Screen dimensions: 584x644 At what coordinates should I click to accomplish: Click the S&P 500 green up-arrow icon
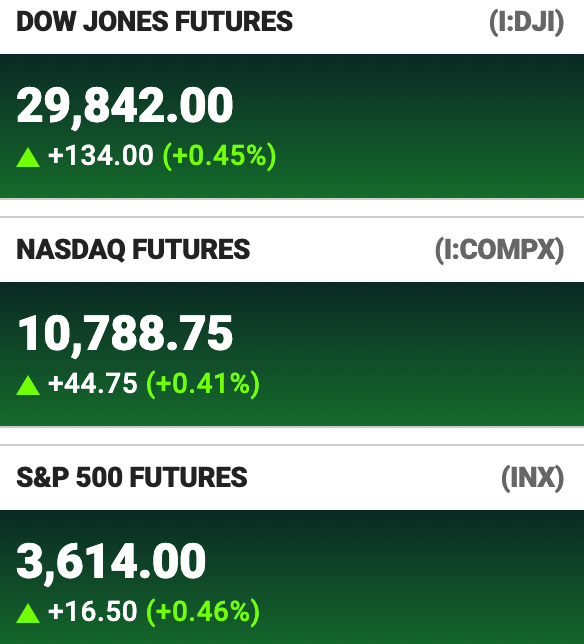pos(28,614)
